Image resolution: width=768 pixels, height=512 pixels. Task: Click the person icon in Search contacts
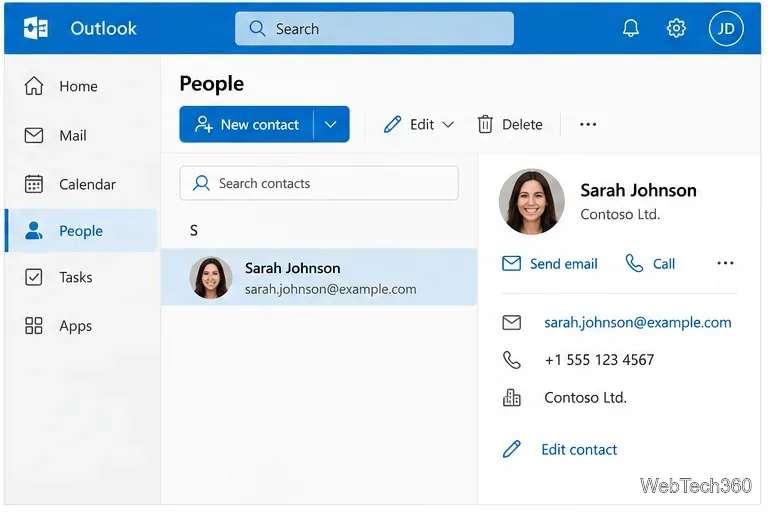(201, 183)
